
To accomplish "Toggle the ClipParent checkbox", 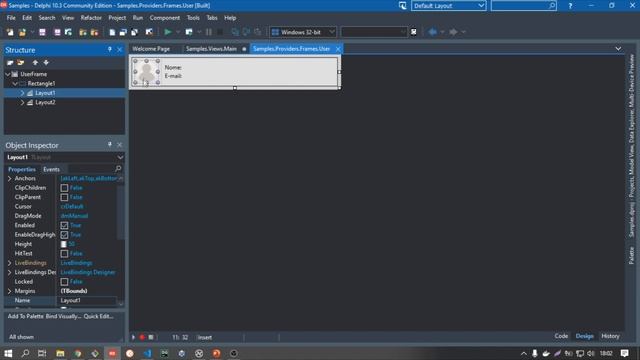I will pyautogui.click(x=64, y=197).
